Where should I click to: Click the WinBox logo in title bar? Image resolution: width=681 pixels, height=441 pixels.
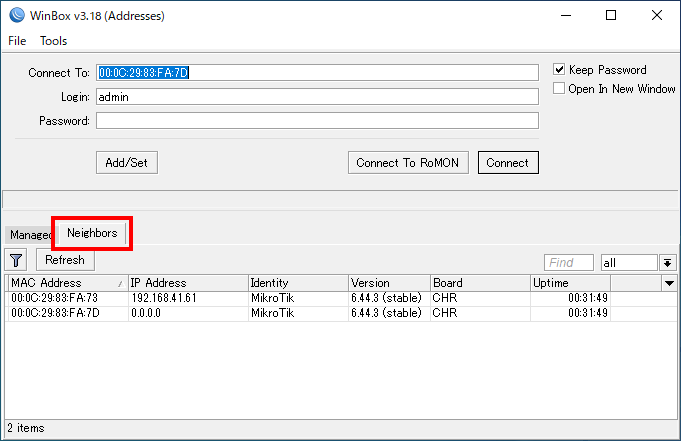click(17, 15)
